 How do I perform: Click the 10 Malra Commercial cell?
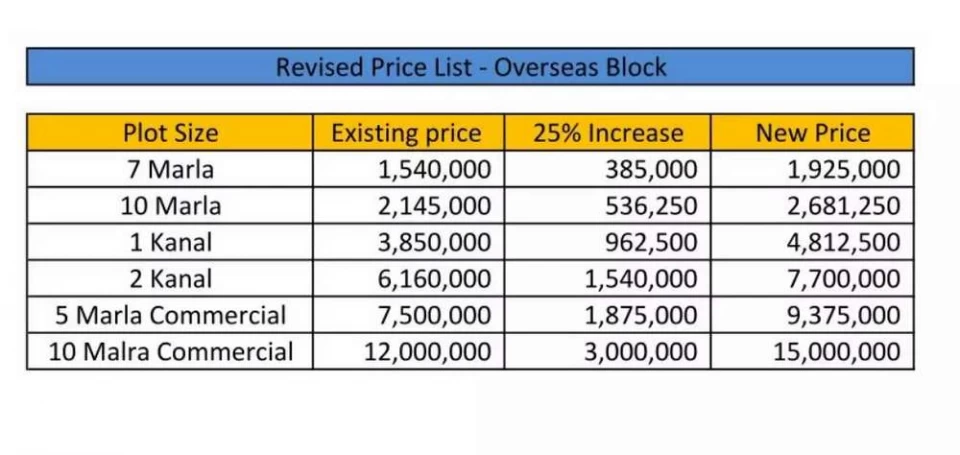click(170, 352)
